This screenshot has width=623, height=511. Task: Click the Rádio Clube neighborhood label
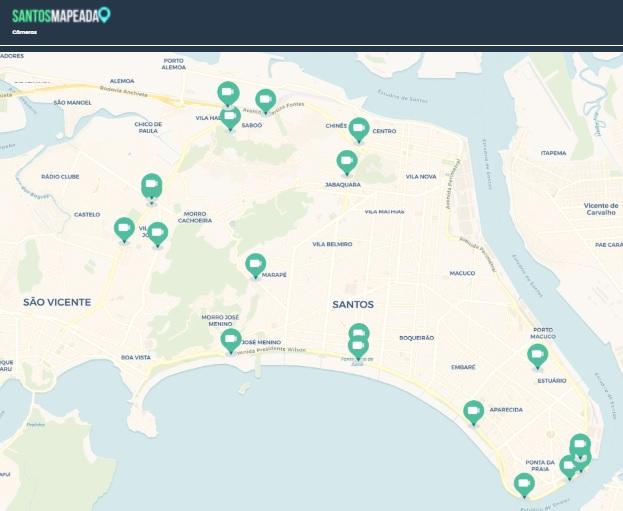(60, 176)
